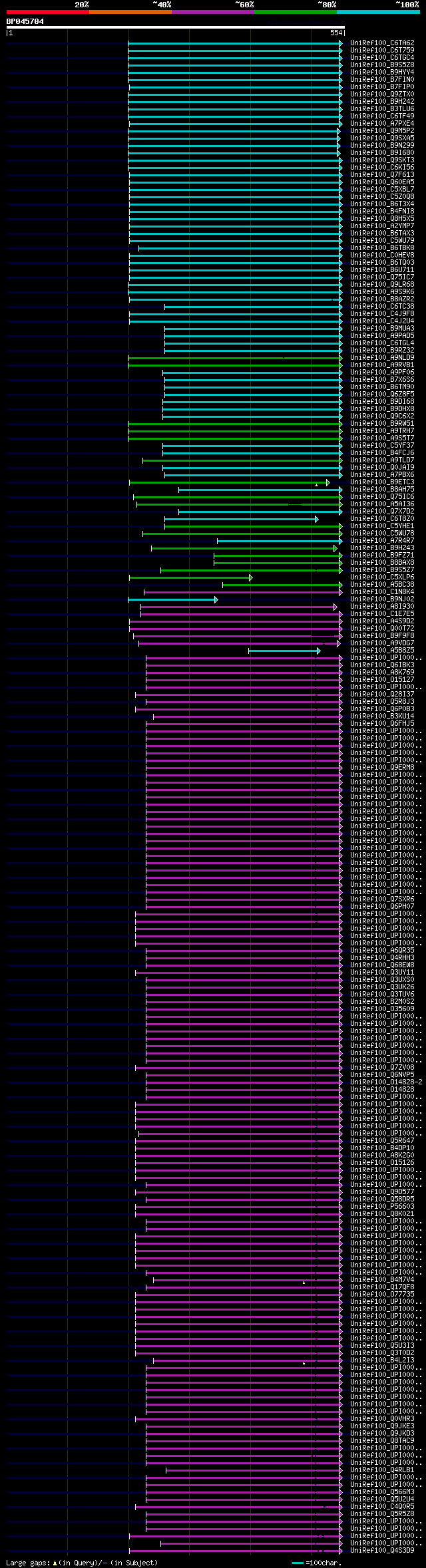Select the UniRef100_Q9ERM8 label
Viewport: 426px width, 1568px height.
coord(382,768)
